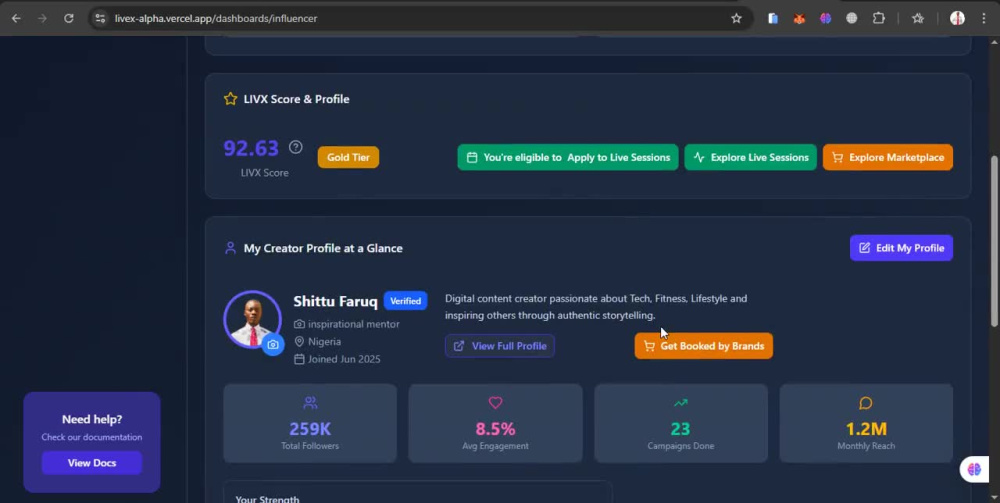Click the Need help? heading
Screen dimensions: 1000x503
(x=92, y=419)
